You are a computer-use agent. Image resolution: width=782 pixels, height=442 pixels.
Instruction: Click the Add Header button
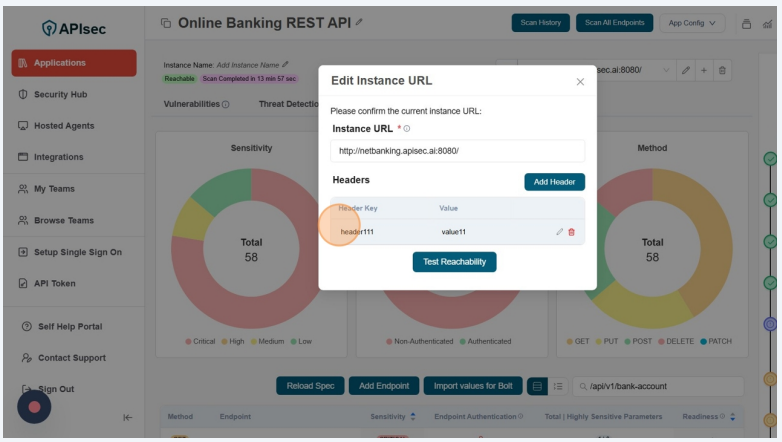(x=554, y=182)
